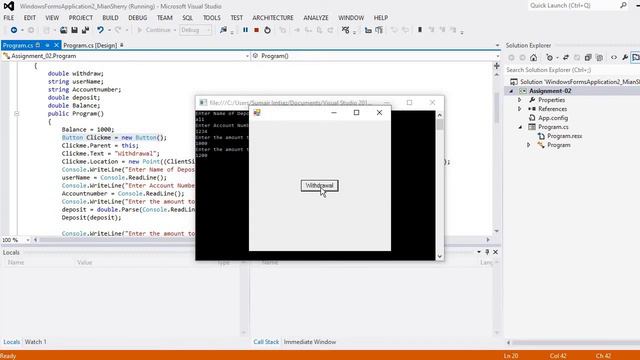Click the code editor vertical scrollbar
This screenshot has height=360, width=640.
click(497, 153)
